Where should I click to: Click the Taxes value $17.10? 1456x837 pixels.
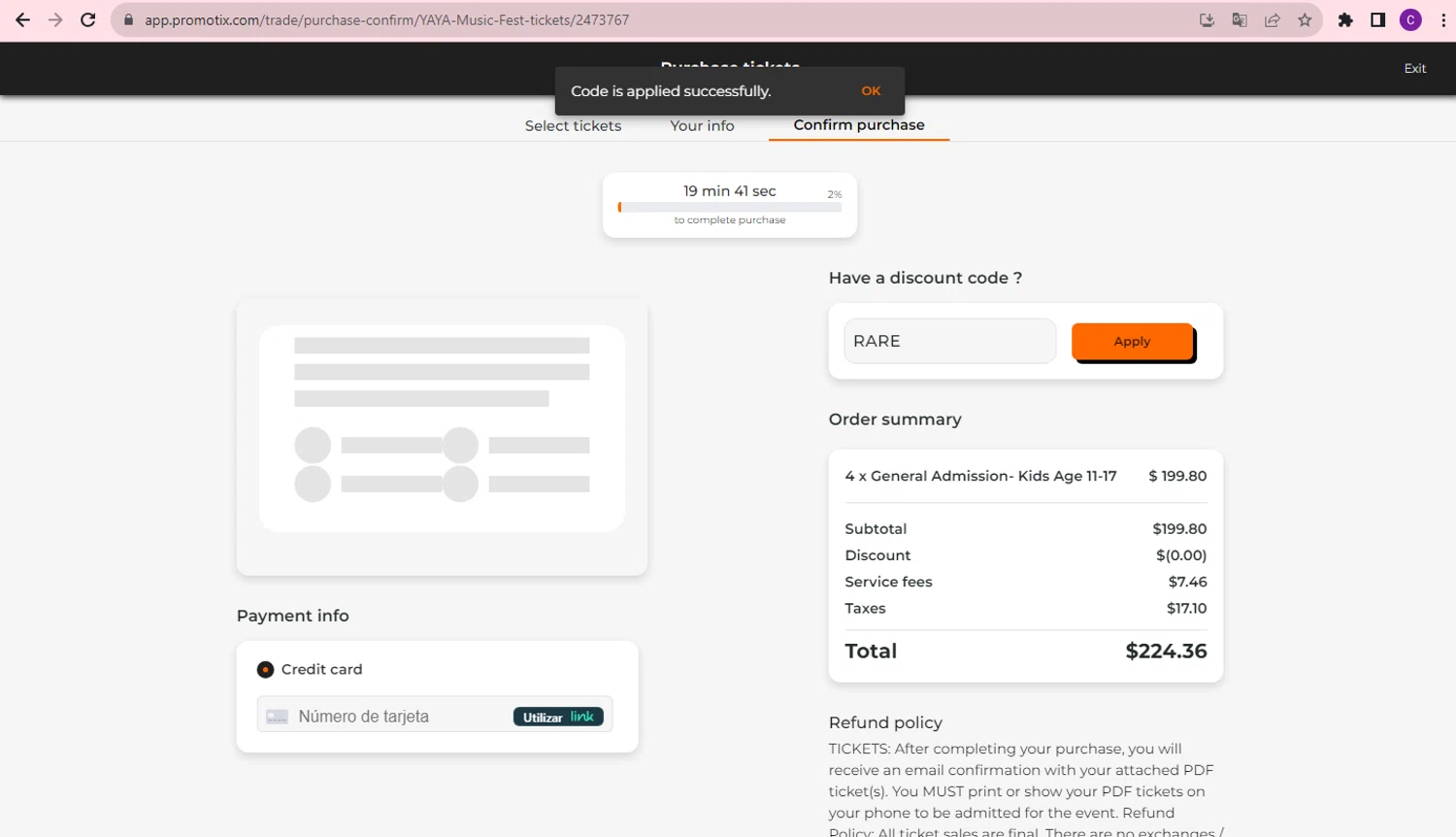pos(1186,608)
